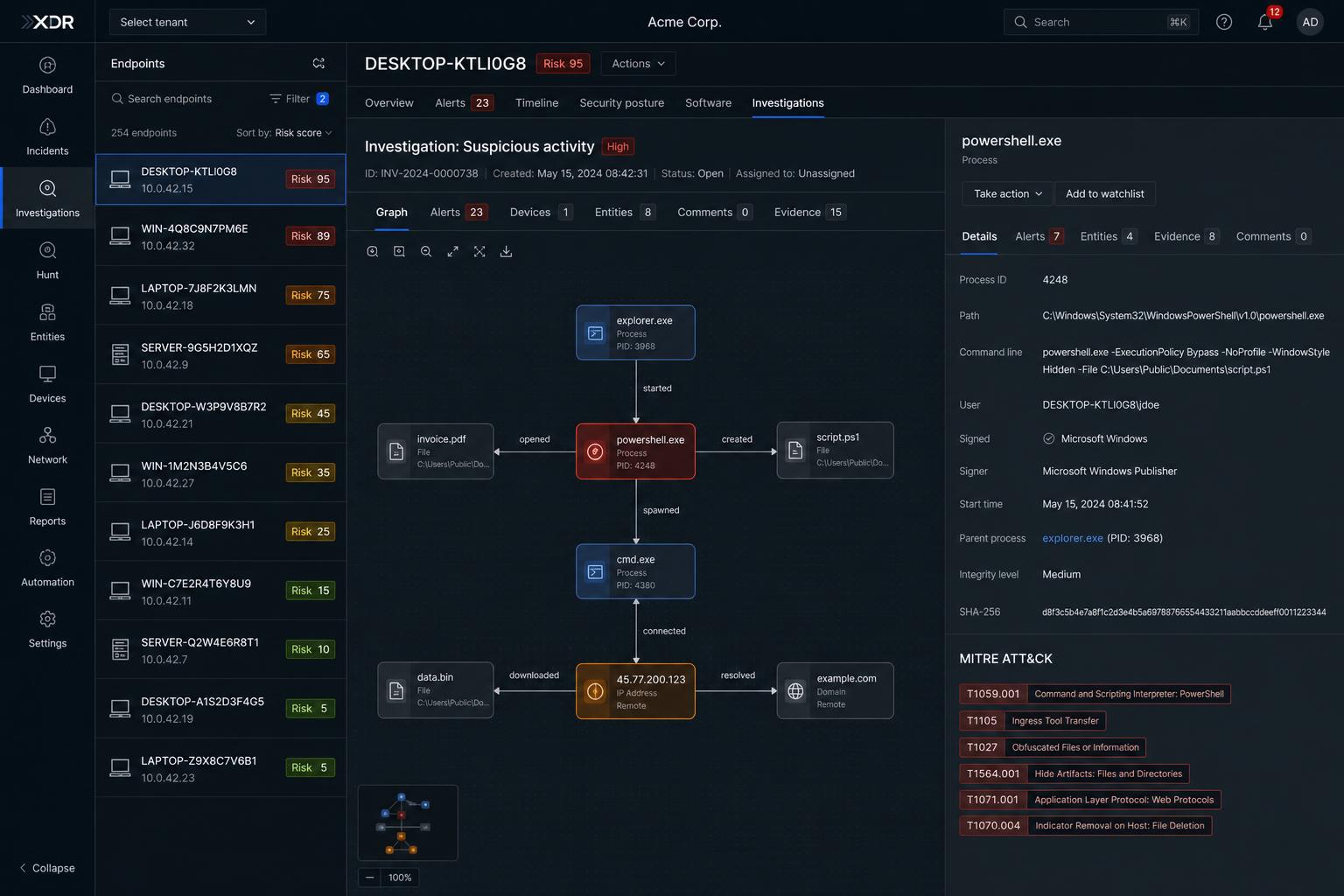Open the Automation sidebar section
The width and height of the screenshot is (1344, 896).
coord(47,569)
